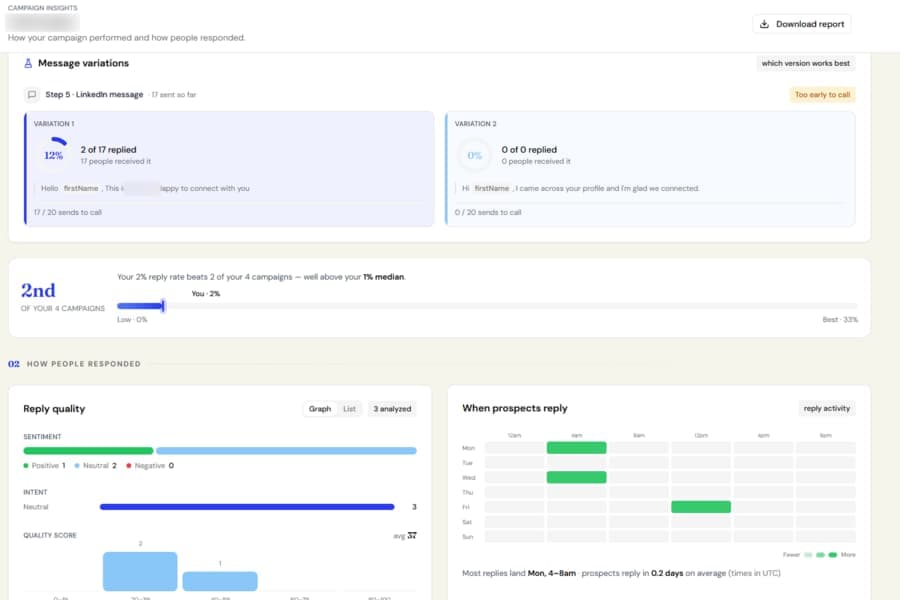
Task: Click the 'which version works best' label
Action: [x=805, y=63]
